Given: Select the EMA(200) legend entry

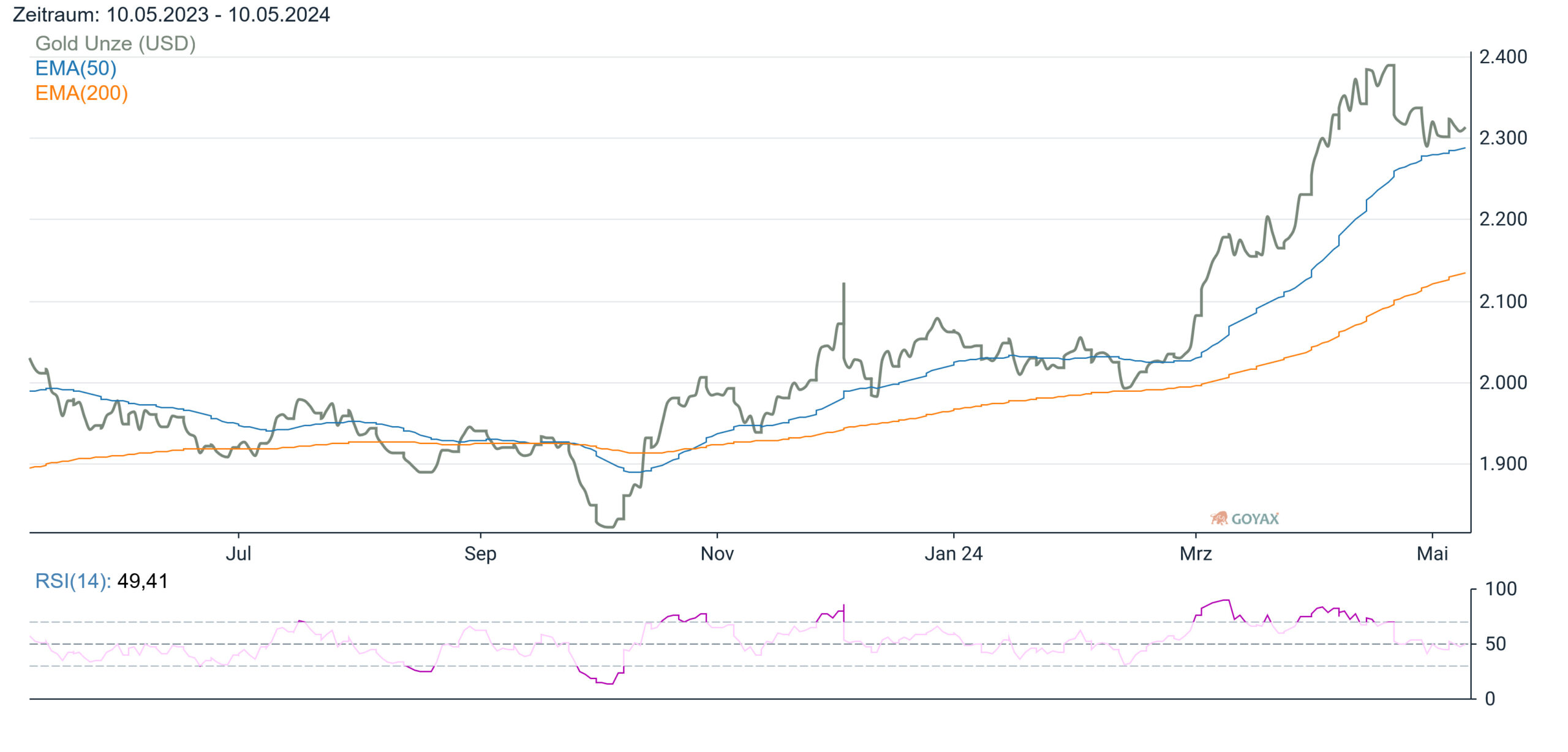Looking at the screenshot, I should tap(81, 93).
